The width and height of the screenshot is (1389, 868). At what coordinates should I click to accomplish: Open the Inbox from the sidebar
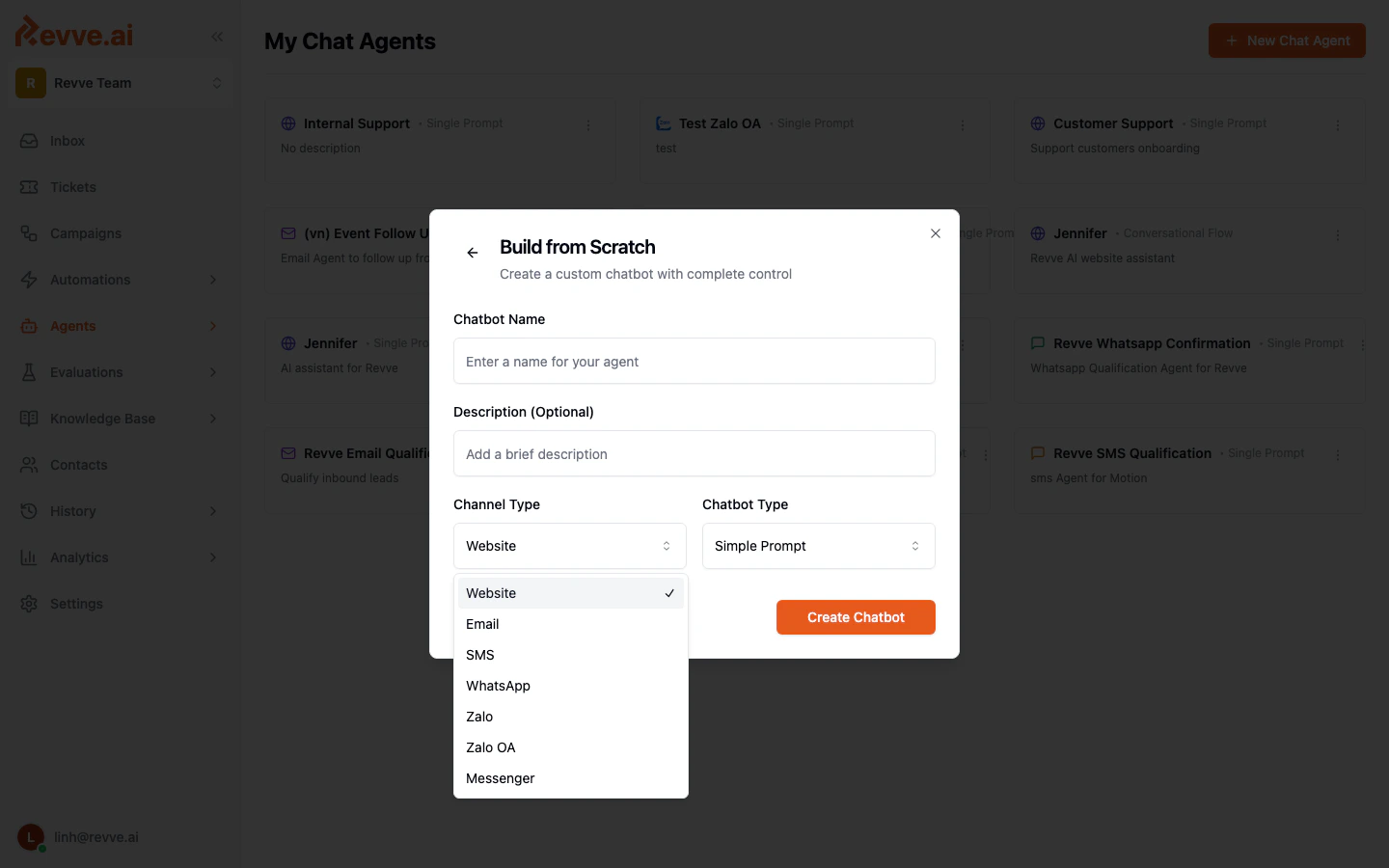coord(67,141)
